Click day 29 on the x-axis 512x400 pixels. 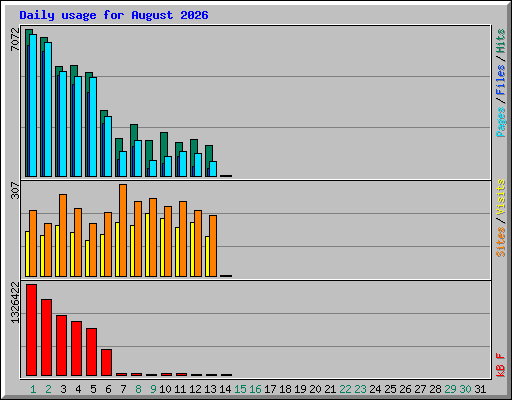(450, 389)
